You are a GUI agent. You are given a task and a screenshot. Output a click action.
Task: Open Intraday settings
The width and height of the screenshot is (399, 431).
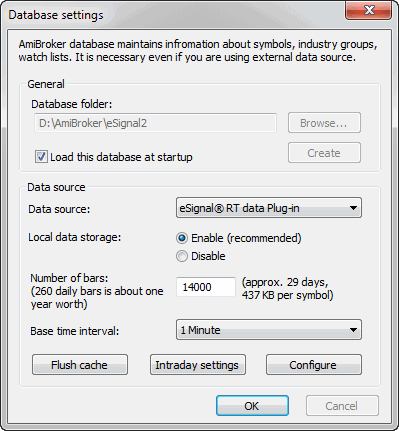click(x=198, y=365)
